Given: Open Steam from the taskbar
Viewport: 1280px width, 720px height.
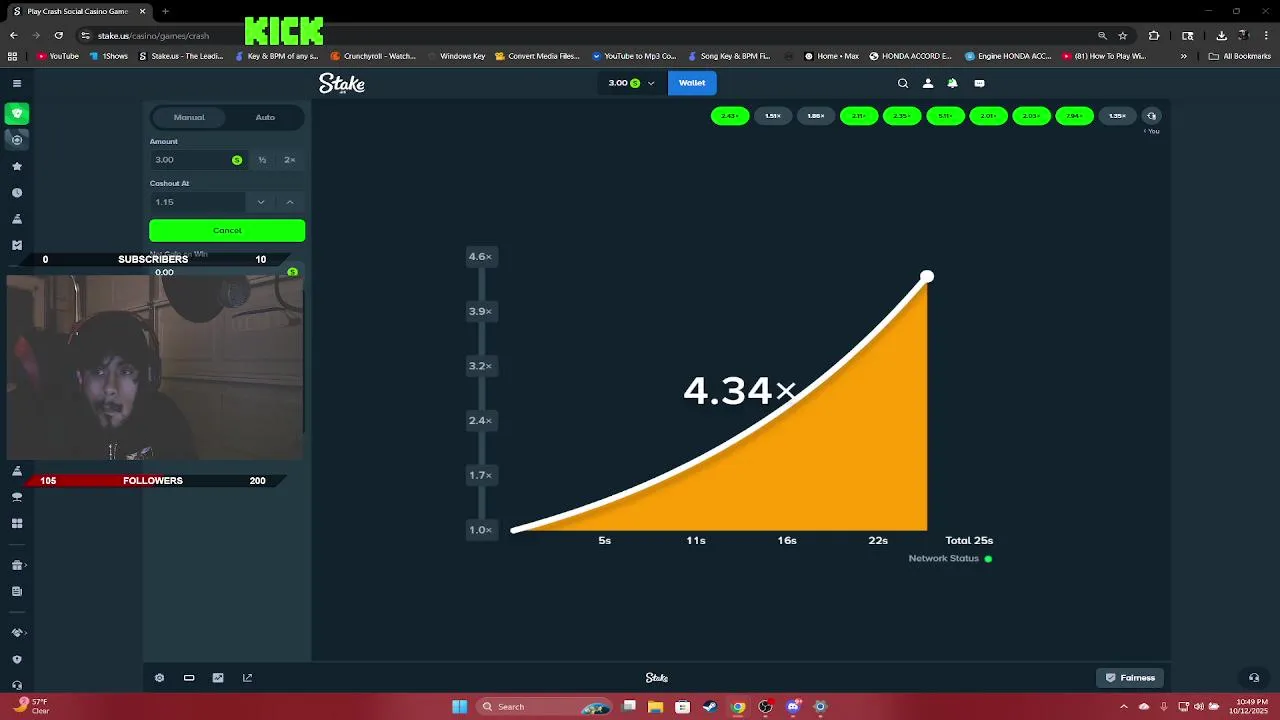Looking at the screenshot, I should (x=710, y=707).
